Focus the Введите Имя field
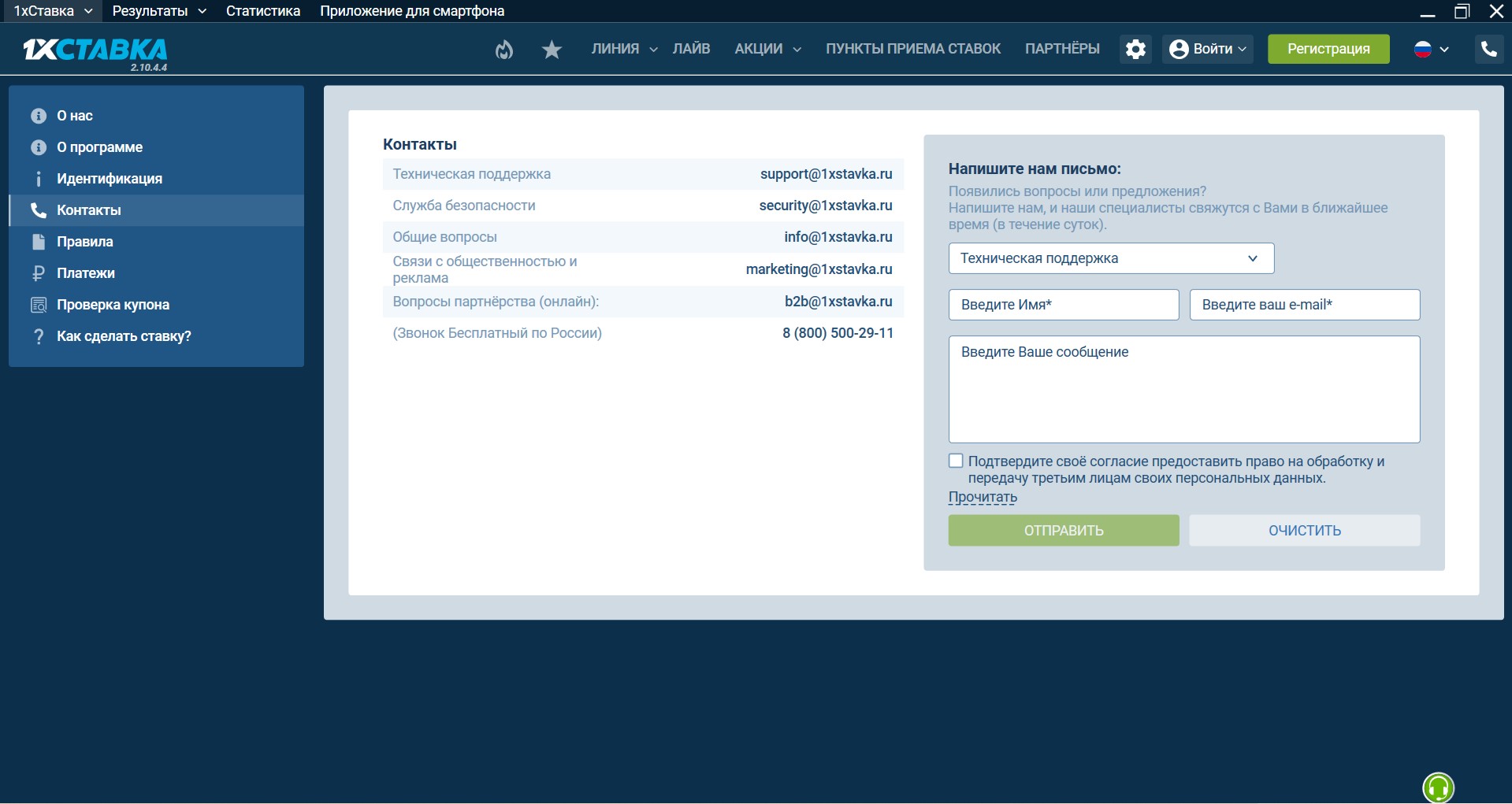 [x=1064, y=305]
